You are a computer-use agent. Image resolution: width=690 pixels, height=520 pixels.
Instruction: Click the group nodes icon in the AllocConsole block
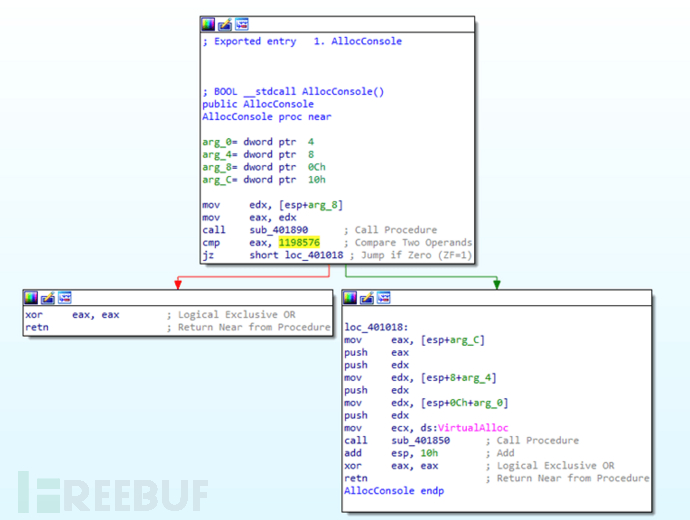point(242,24)
